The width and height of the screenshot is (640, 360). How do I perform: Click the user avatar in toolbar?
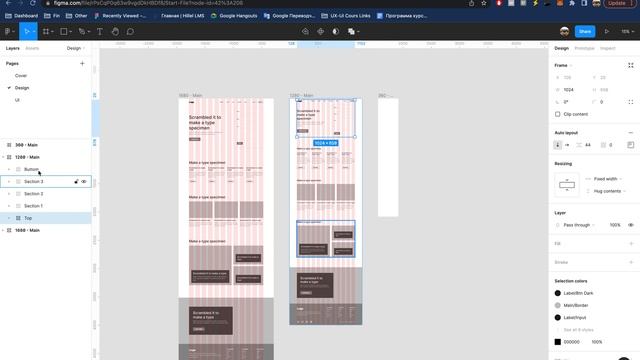564,31
